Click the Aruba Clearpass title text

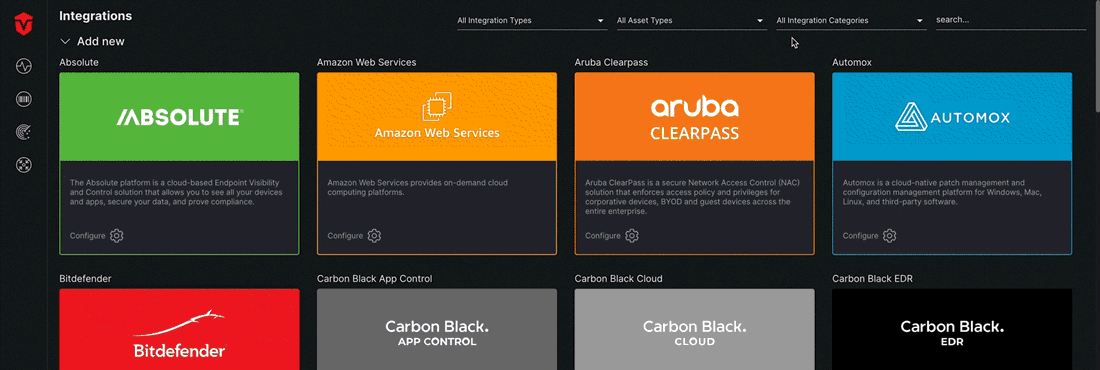point(611,62)
